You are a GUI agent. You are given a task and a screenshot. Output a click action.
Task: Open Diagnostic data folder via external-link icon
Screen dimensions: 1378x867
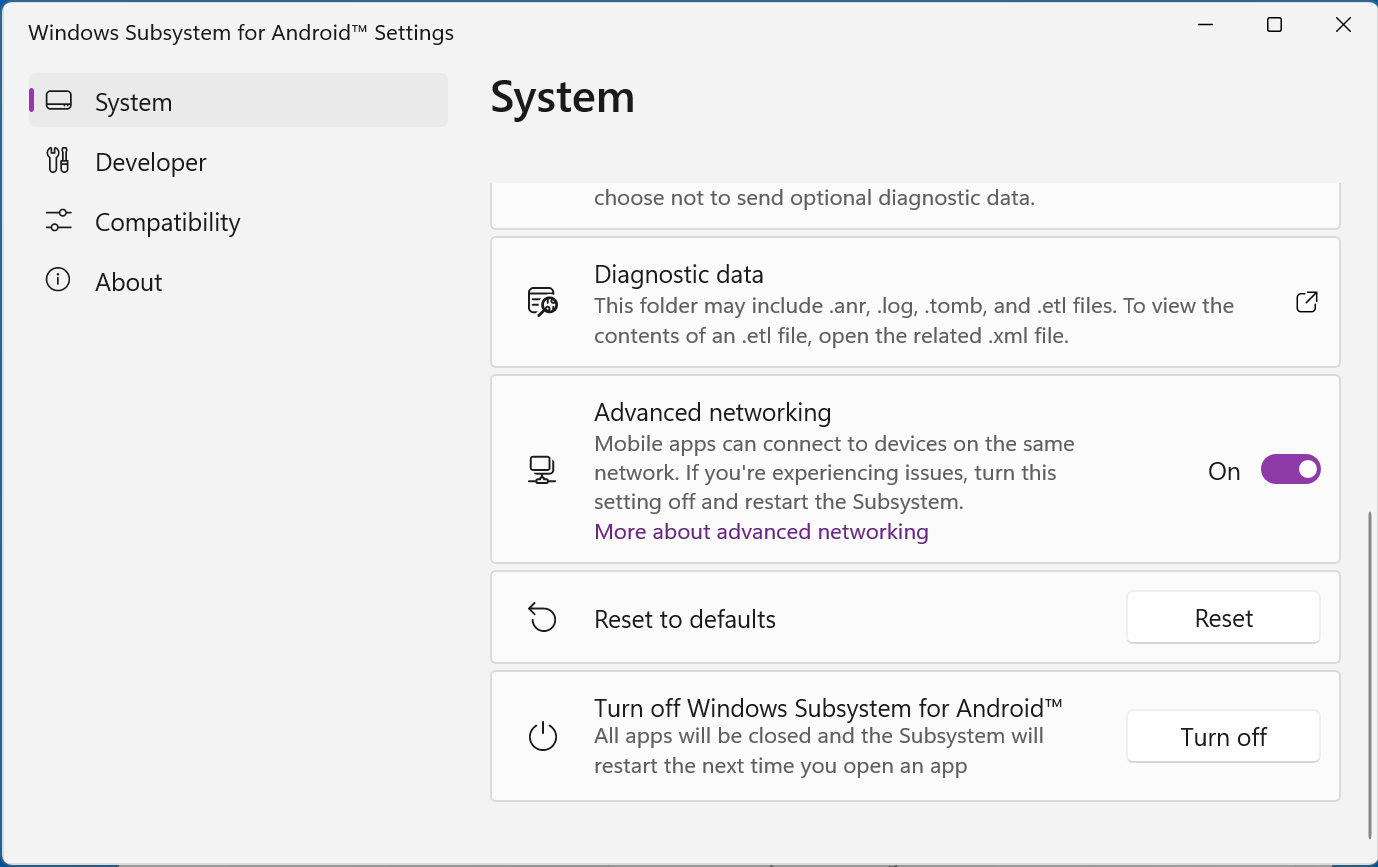pyautogui.click(x=1306, y=302)
